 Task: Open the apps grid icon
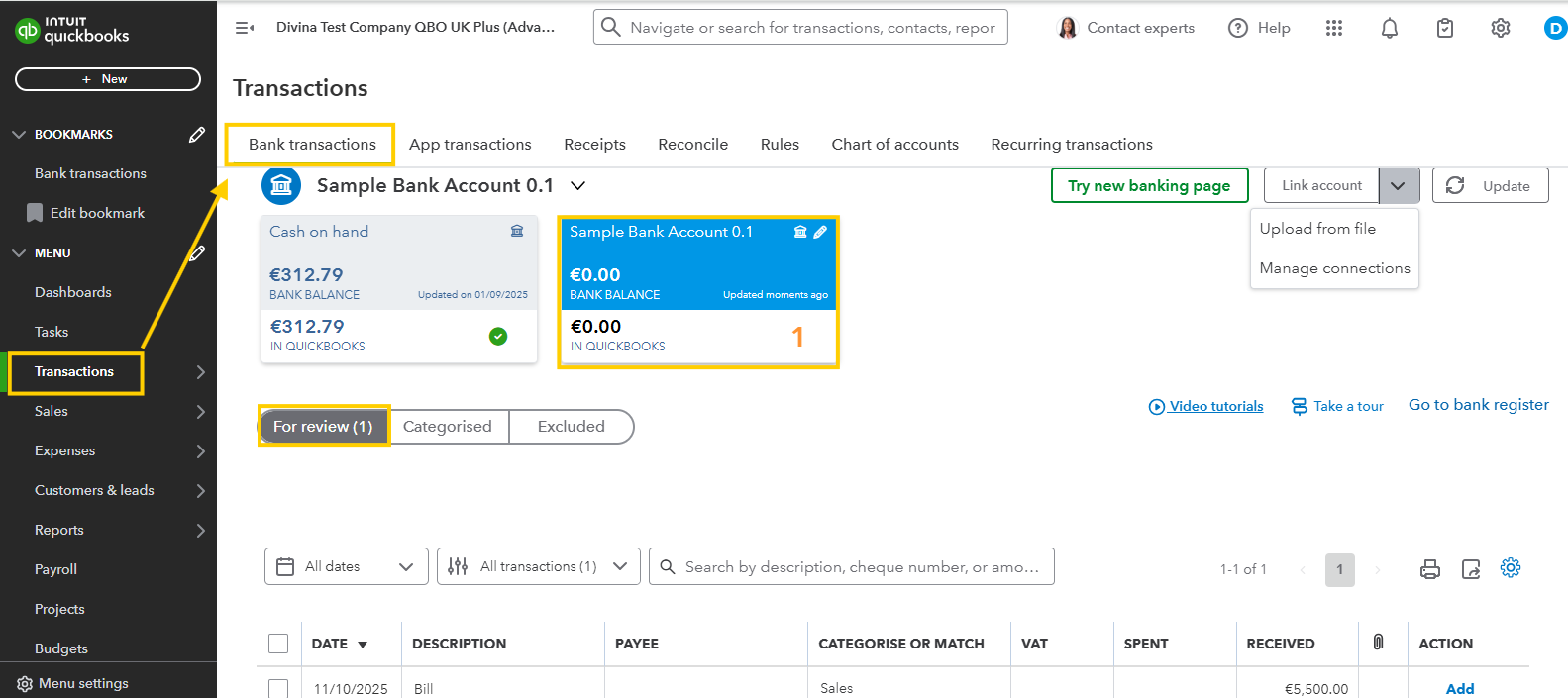(1334, 29)
